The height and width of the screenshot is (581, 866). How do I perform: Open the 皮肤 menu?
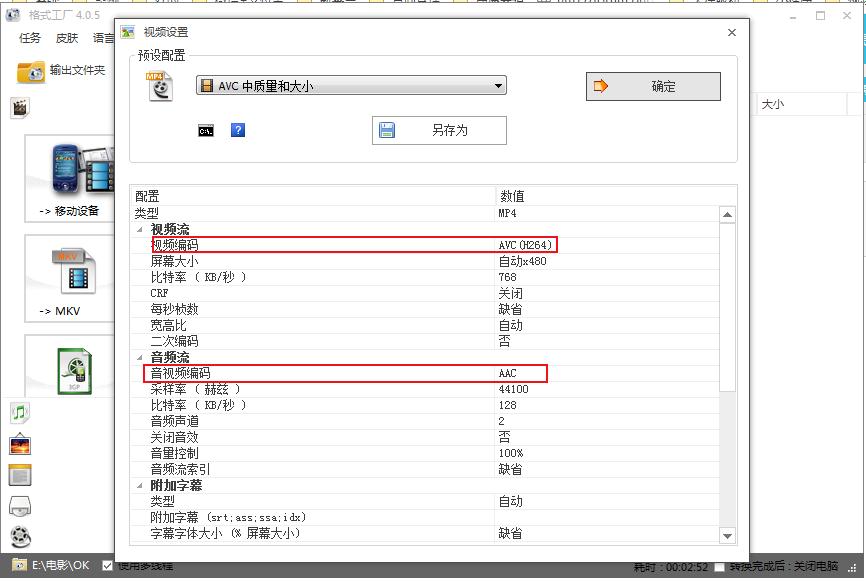[67, 38]
